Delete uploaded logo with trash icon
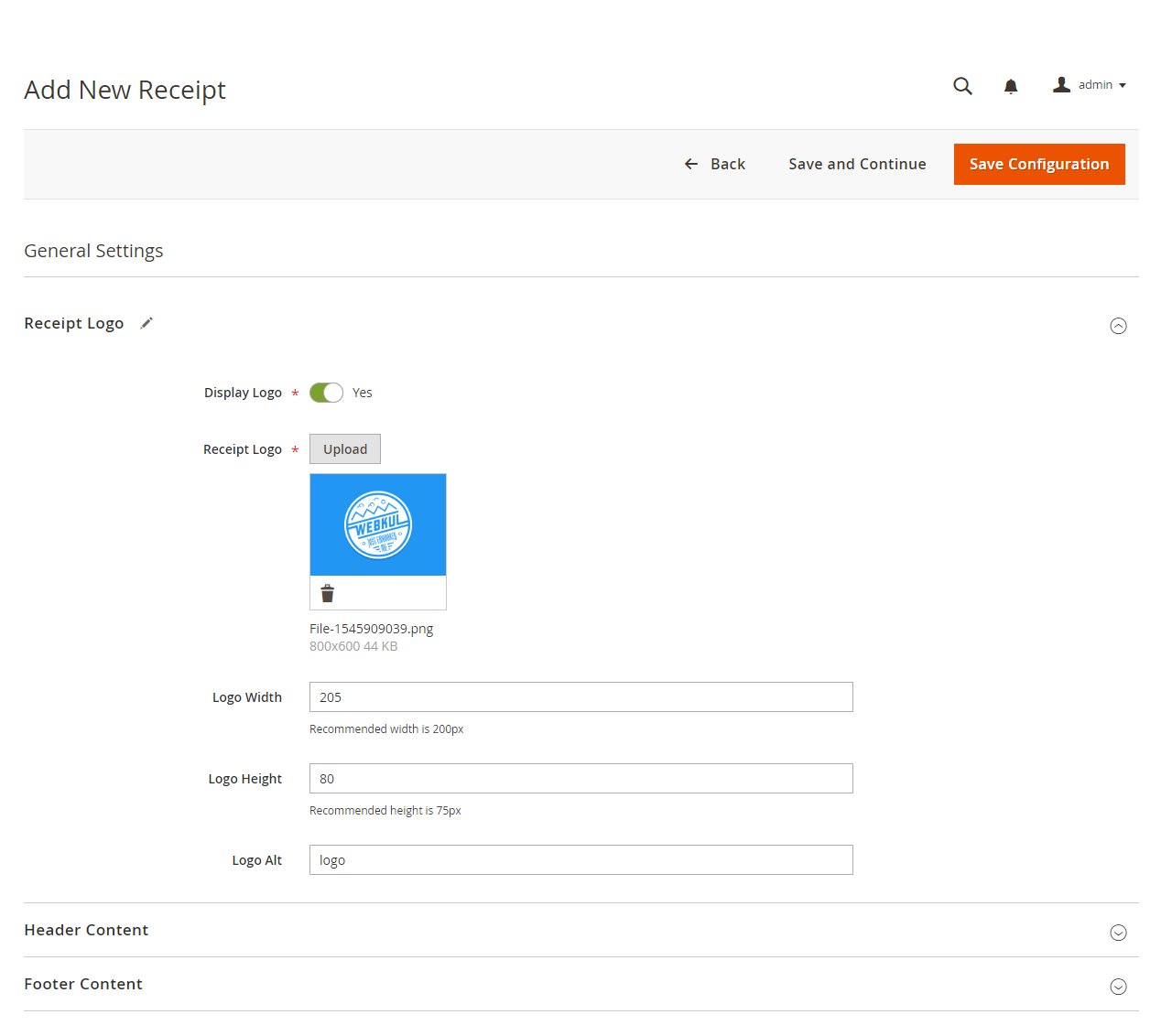1161x1036 pixels. pos(328,593)
